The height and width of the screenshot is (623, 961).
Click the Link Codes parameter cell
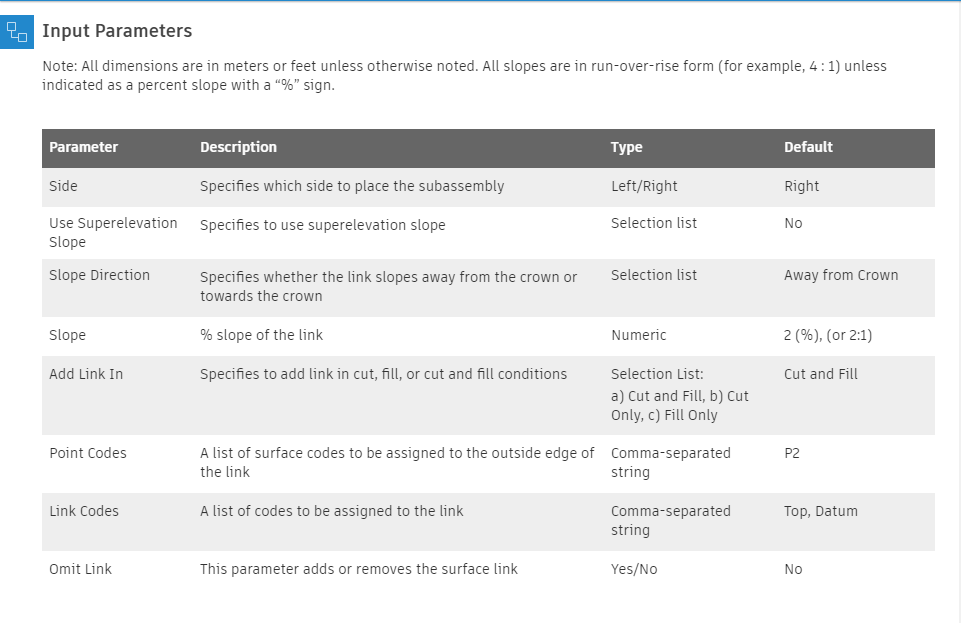[84, 511]
